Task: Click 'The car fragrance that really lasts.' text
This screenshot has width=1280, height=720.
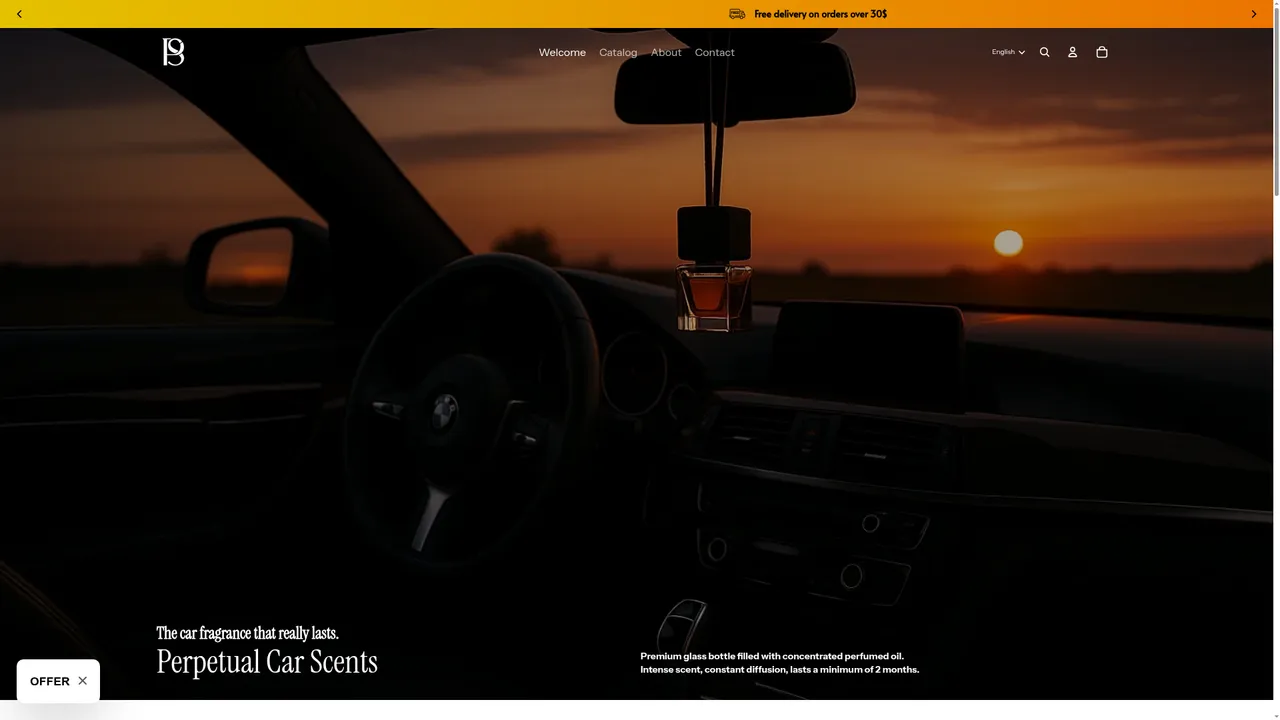Action: tap(247, 633)
